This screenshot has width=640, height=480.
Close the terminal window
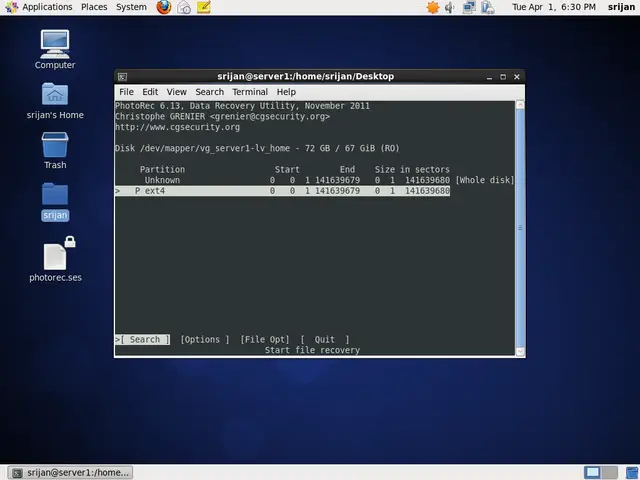[517, 77]
